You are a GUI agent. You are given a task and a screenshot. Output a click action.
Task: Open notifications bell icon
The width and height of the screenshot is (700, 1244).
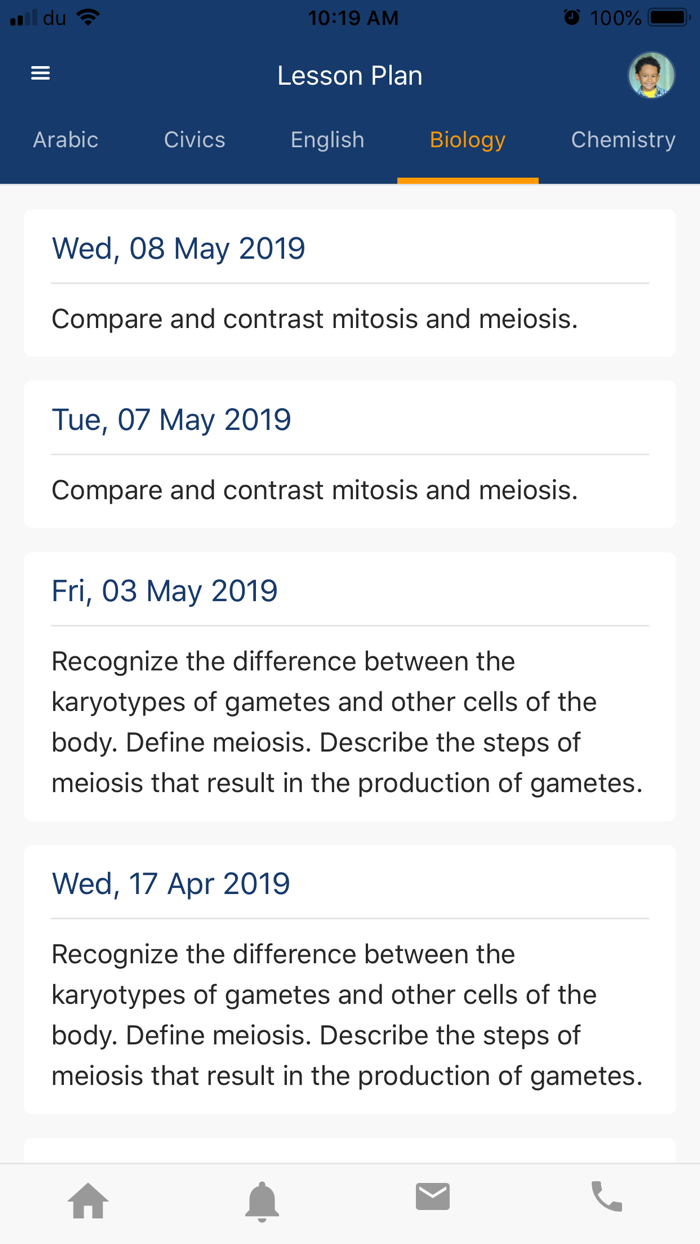point(262,1200)
